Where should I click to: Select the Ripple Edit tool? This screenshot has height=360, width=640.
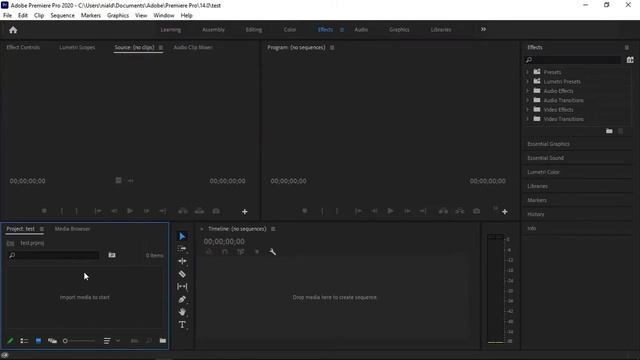[x=182, y=261]
